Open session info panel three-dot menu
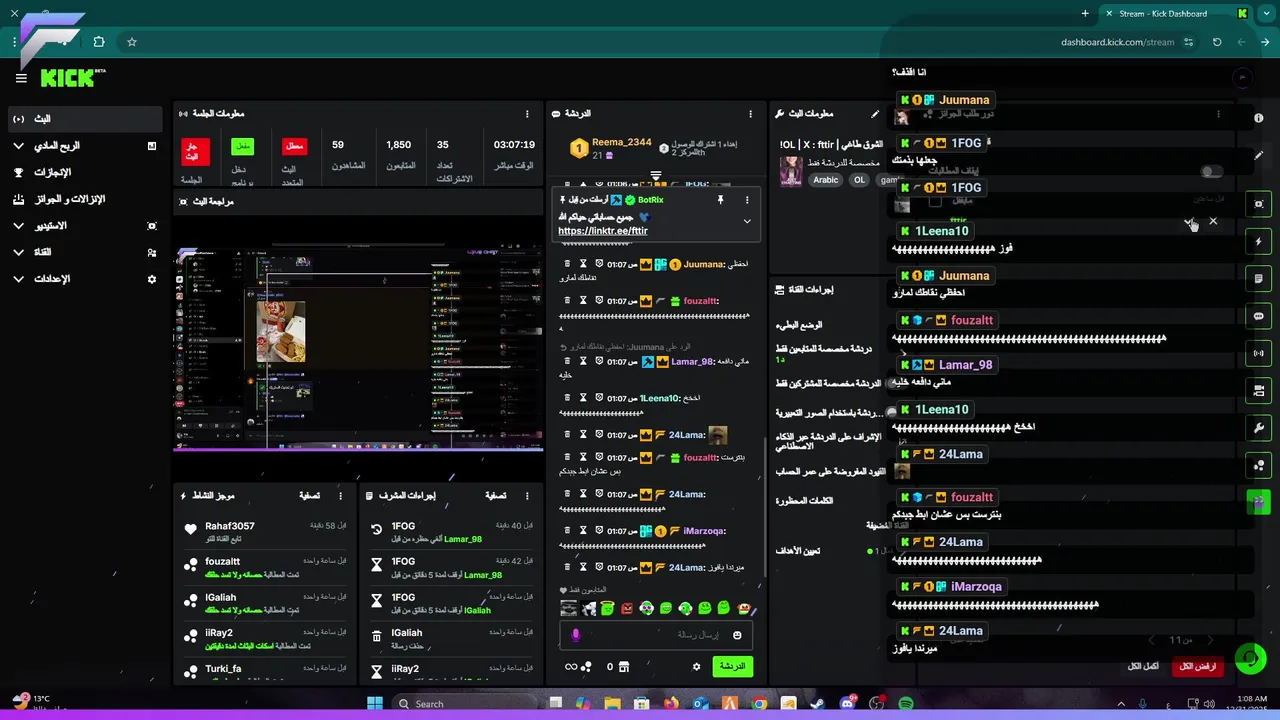This screenshot has width=1280, height=720. point(527,114)
